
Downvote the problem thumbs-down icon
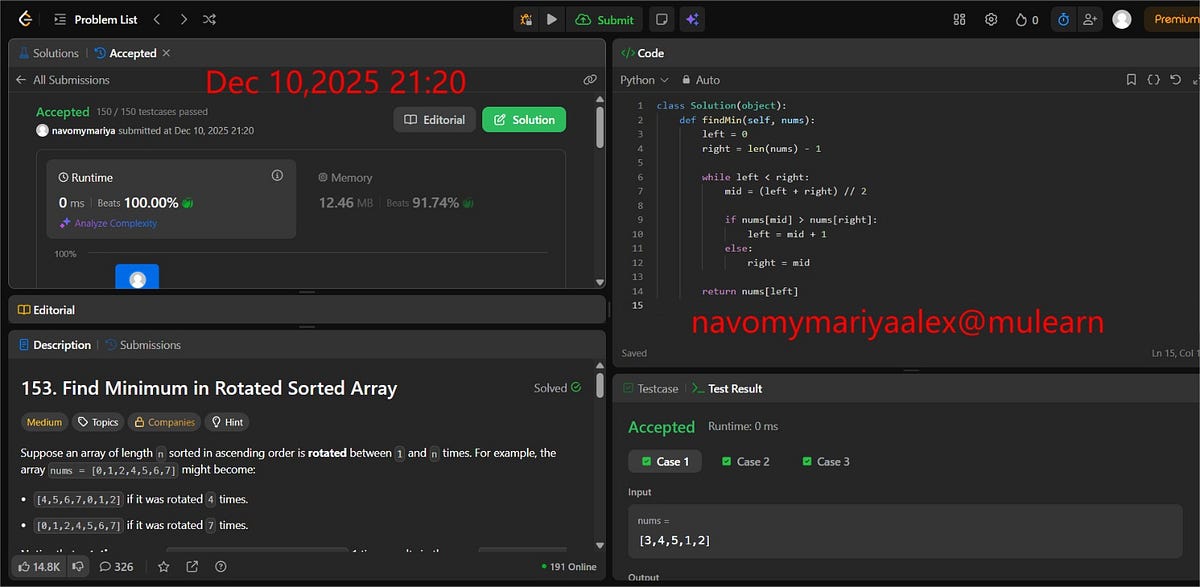76,566
